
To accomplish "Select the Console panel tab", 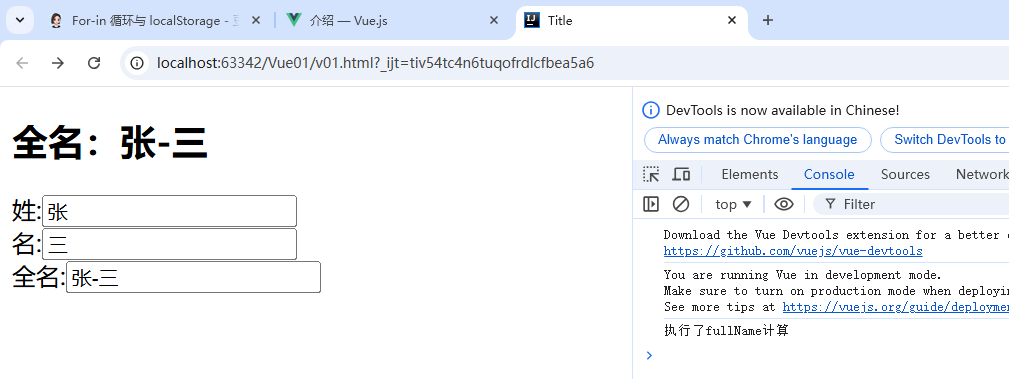I will (x=829, y=174).
